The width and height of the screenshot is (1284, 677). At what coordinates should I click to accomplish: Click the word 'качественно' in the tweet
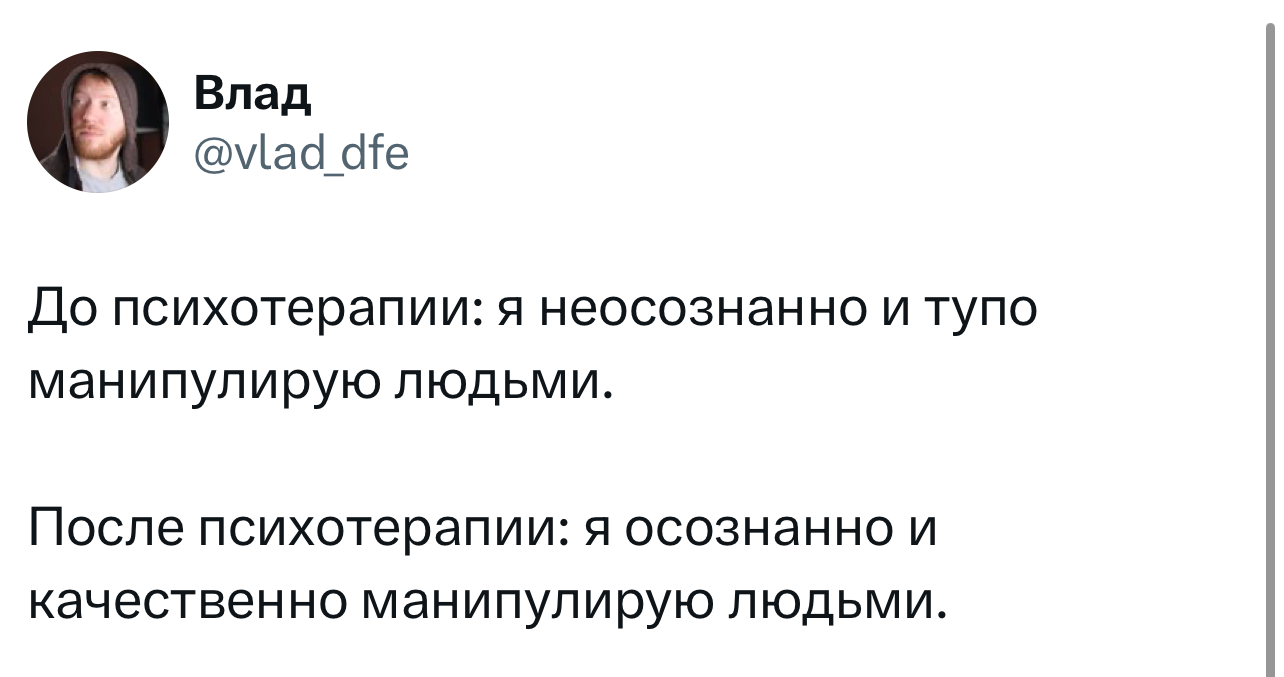pos(185,601)
